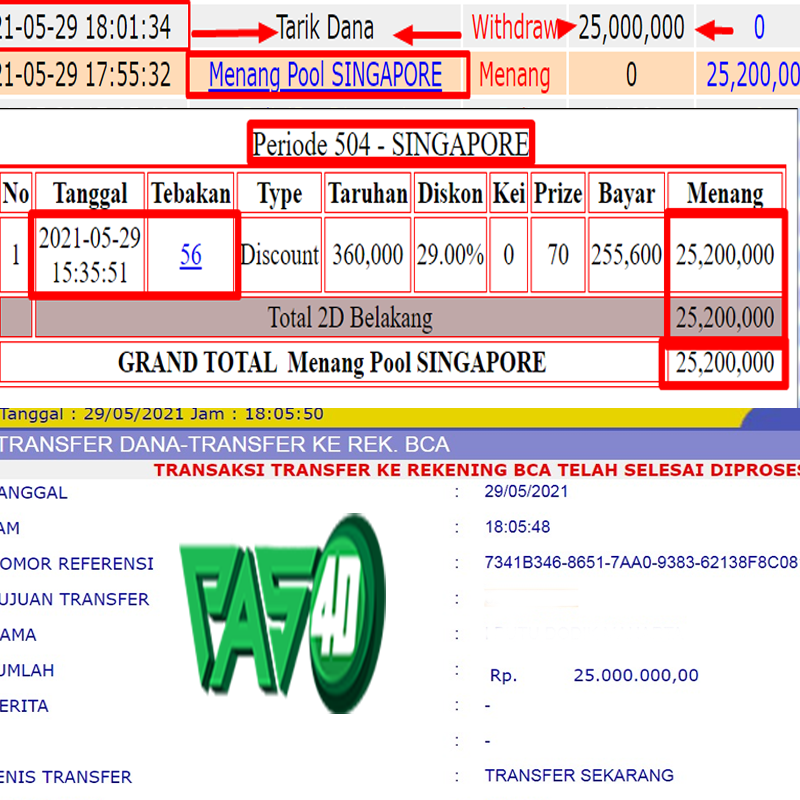Select the transfer date value 29/05/2021
Viewport: 800px width, 800px height.
(x=526, y=491)
